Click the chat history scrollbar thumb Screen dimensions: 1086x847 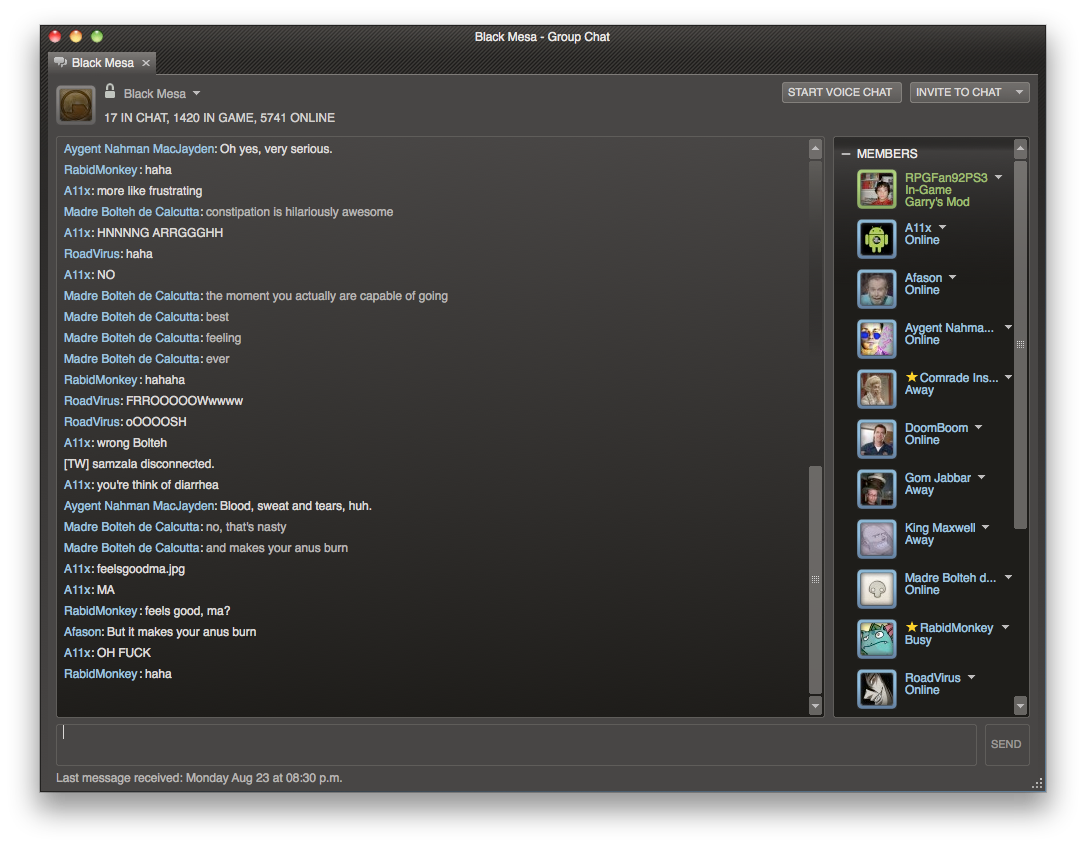(x=815, y=578)
